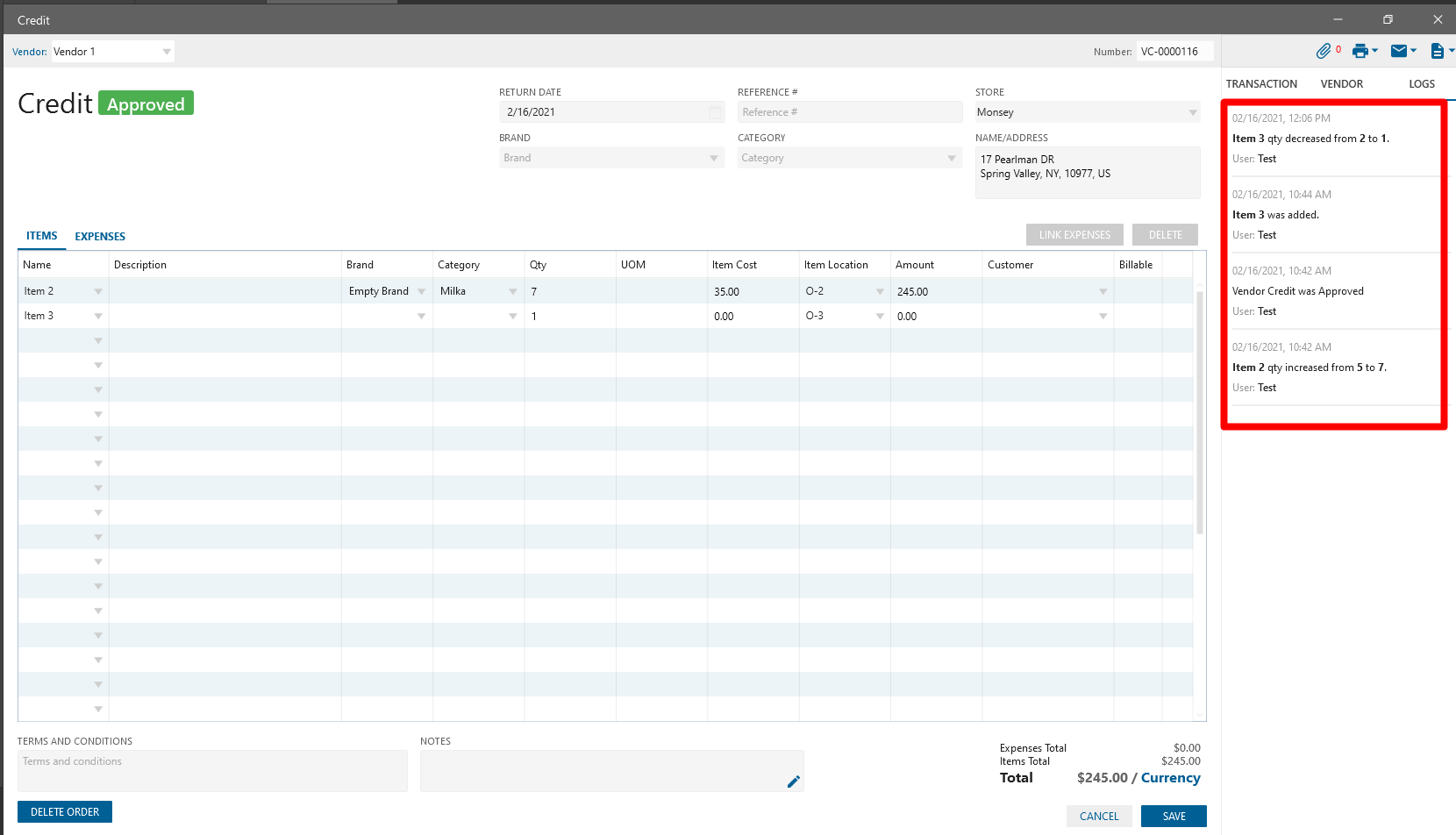Viewport: 1456px width, 835px height.
Task: Open the Empty Brand dropdown arrow
Action: tap(421, 291)
